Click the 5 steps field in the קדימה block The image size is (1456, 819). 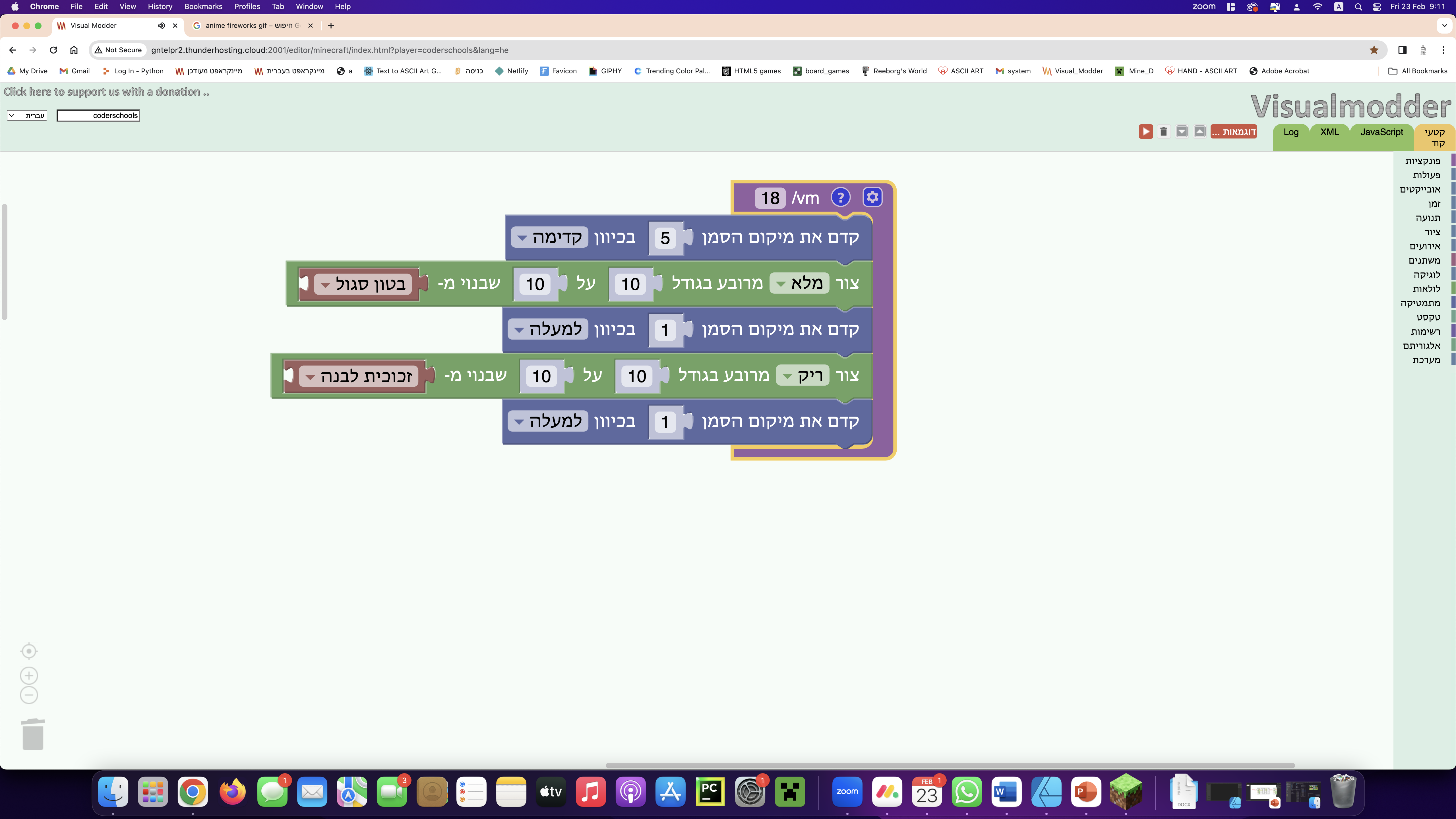click(665, 237)
